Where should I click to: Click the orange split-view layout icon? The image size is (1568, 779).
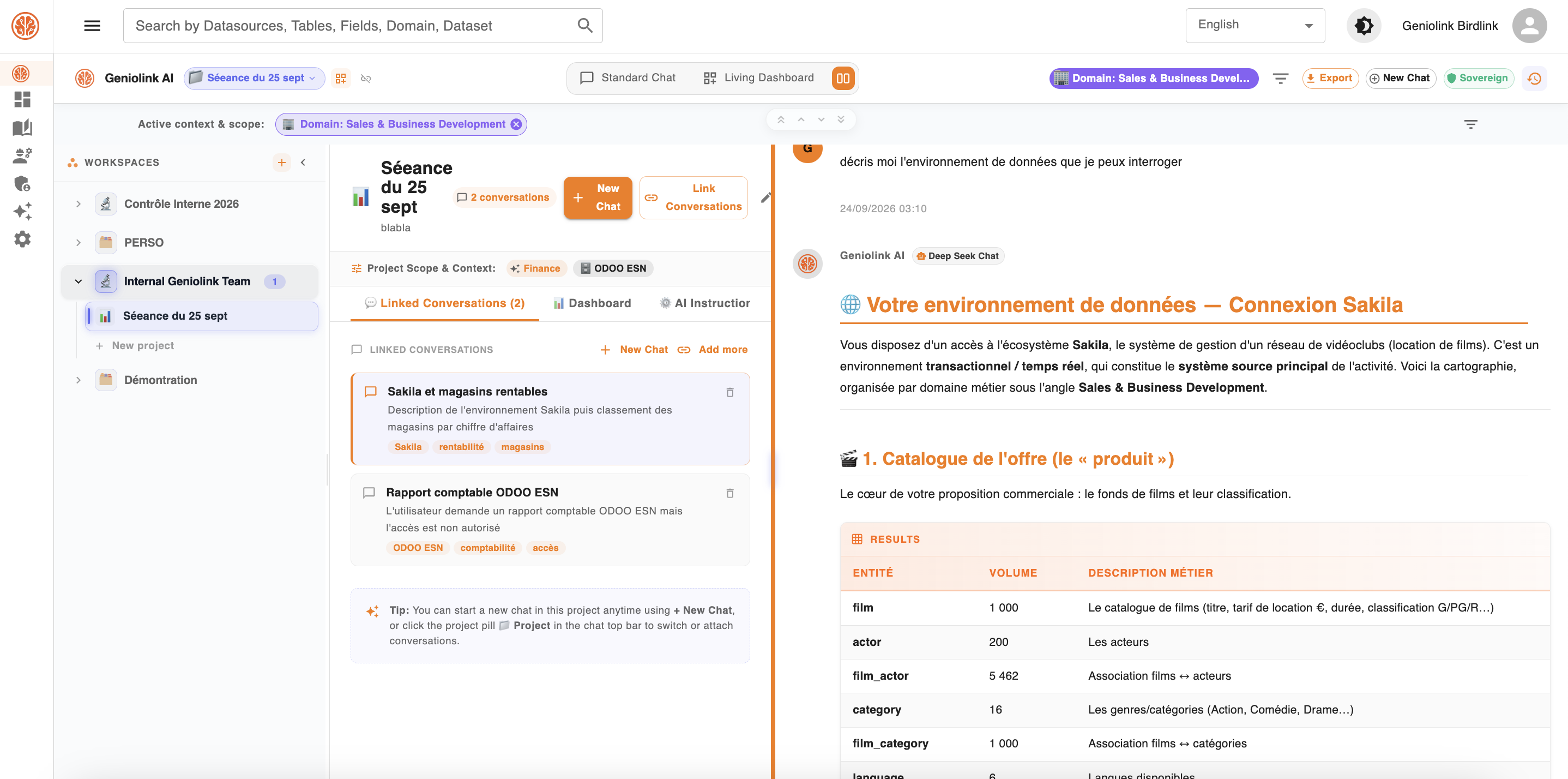[x=842, y=78]
